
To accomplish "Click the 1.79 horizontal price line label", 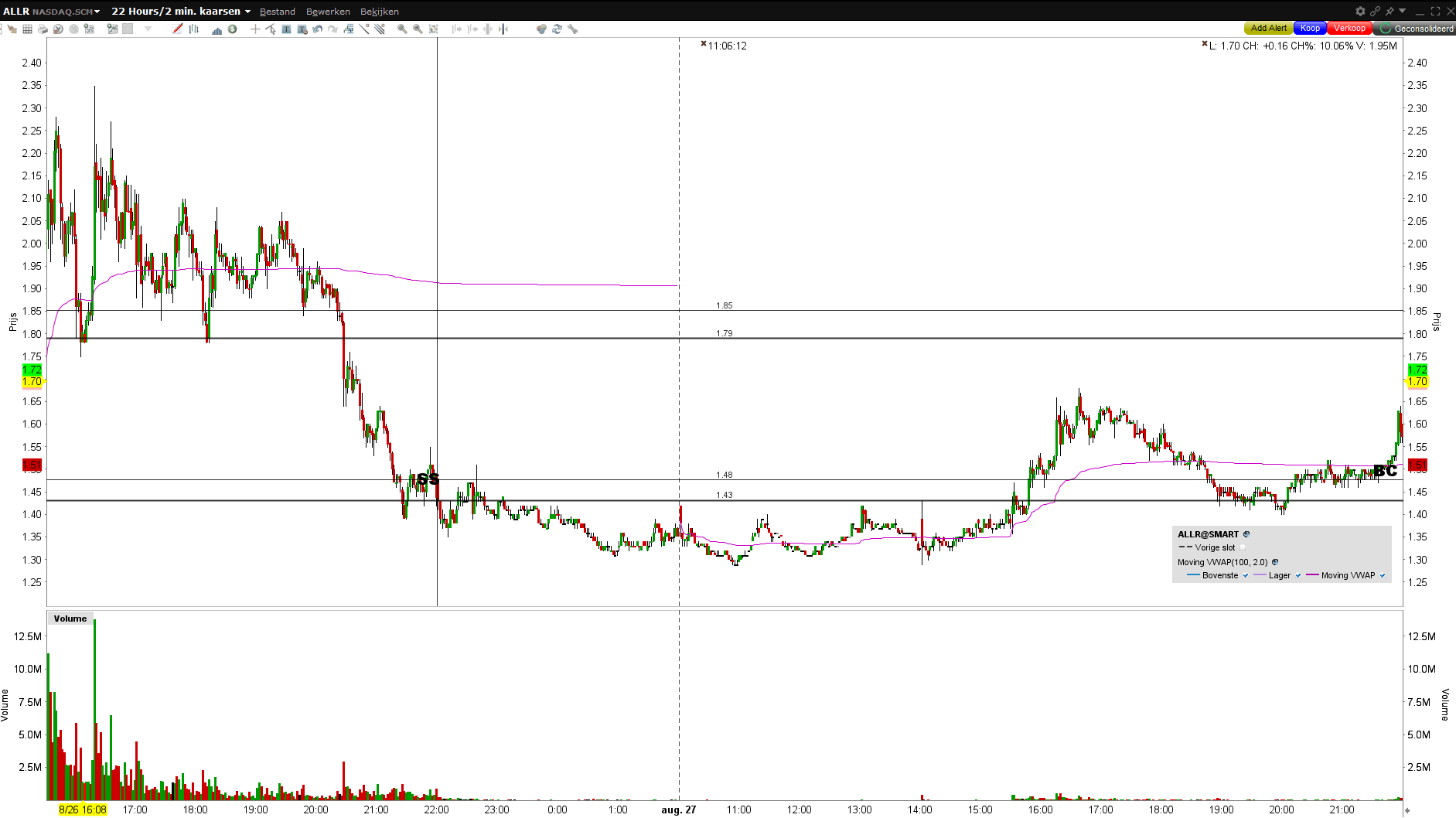I will pyautogui.click(x=725, y=333).
